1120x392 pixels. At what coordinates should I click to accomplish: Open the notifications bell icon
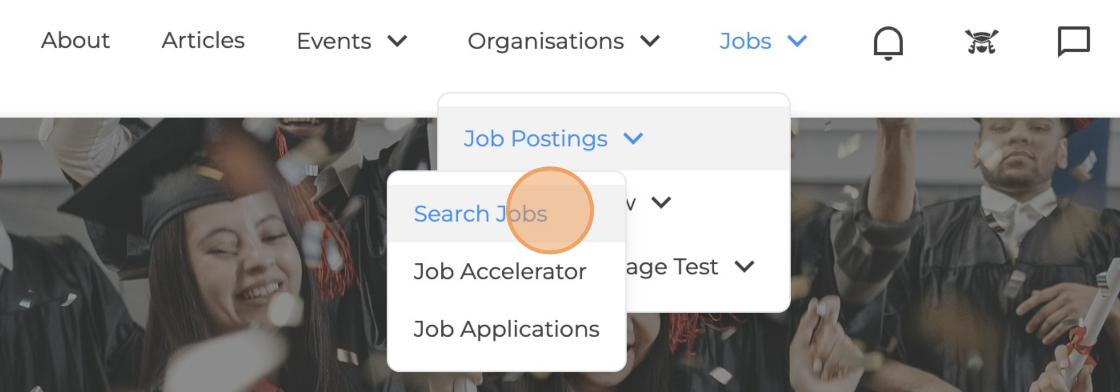point(888,43)
